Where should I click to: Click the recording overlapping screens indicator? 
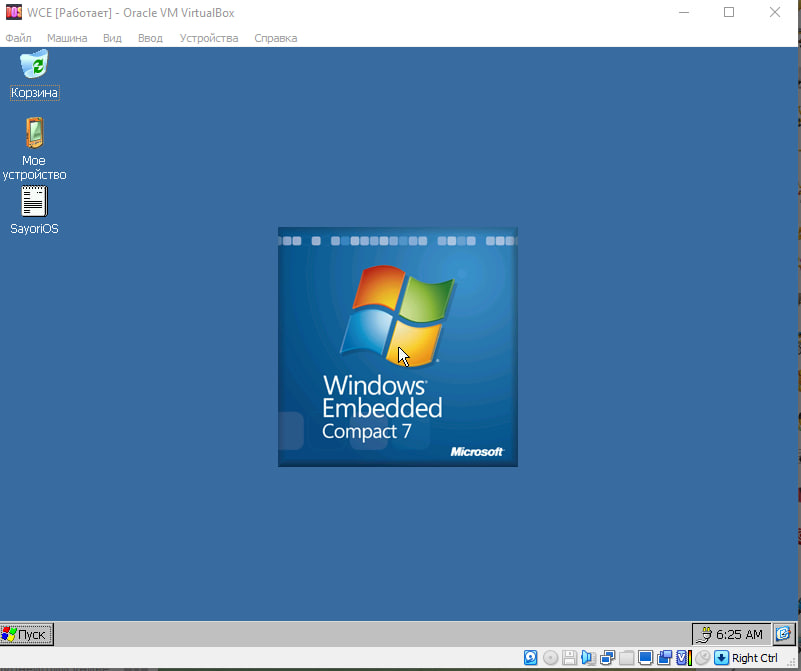coord(665,658)
